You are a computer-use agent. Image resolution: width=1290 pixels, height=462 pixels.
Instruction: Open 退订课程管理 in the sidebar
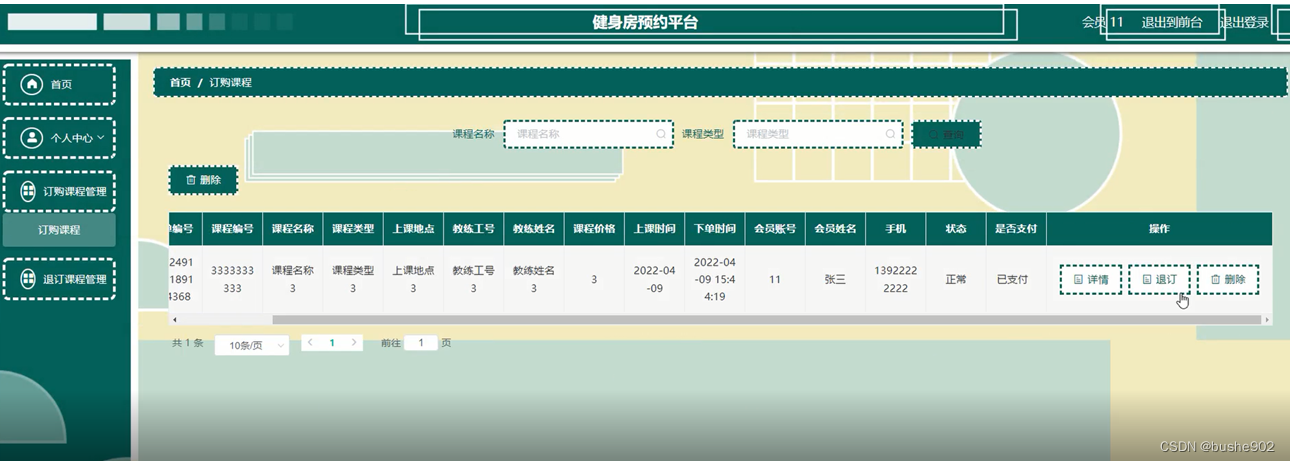(59, 279)
